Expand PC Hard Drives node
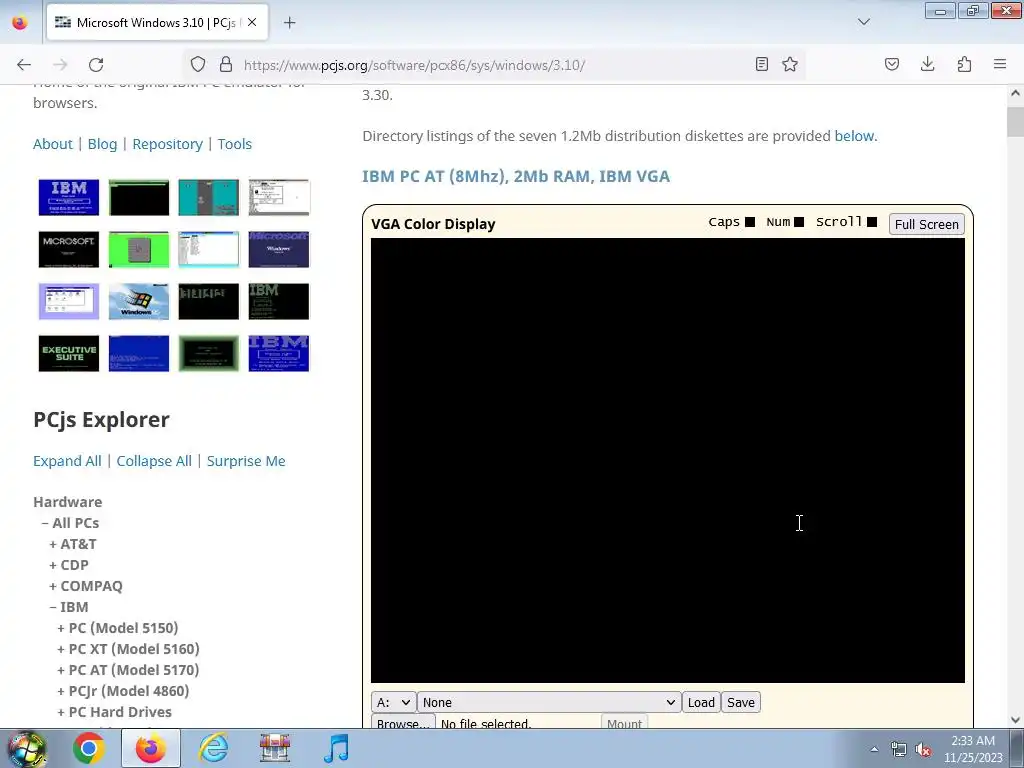 115,712
